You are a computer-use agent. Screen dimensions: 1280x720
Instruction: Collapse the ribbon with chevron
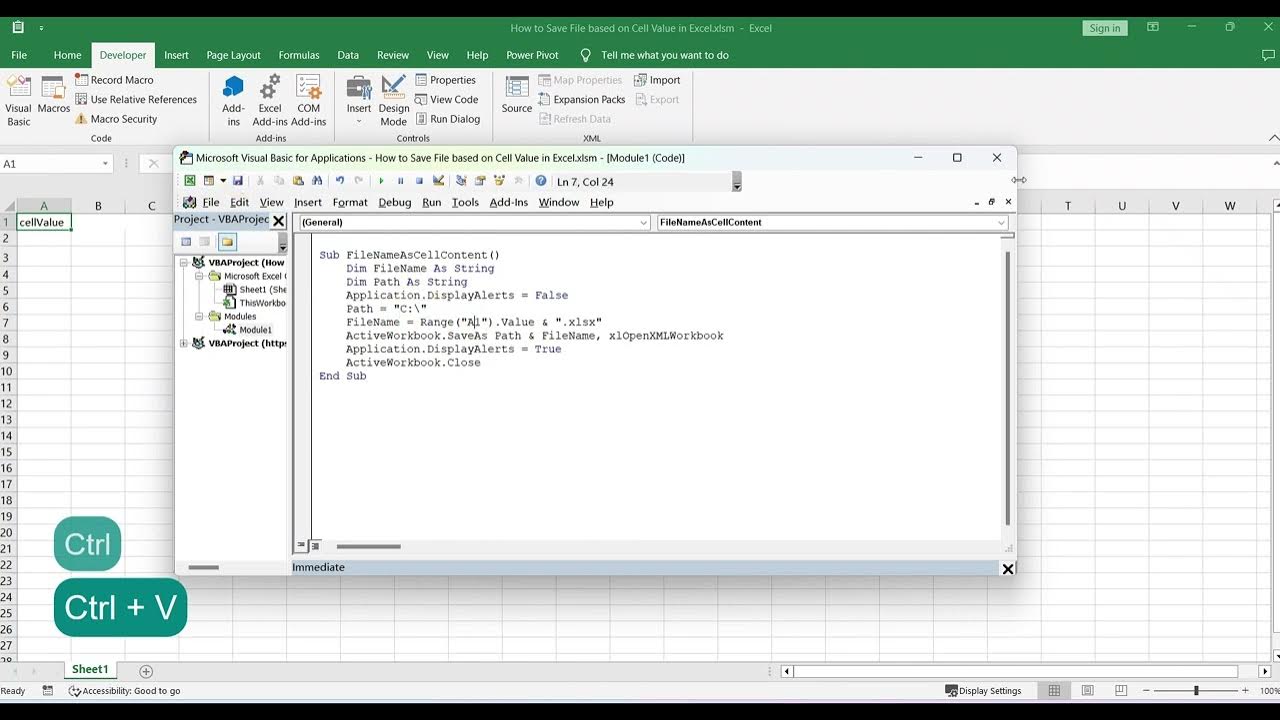[x=1273, y=138]
